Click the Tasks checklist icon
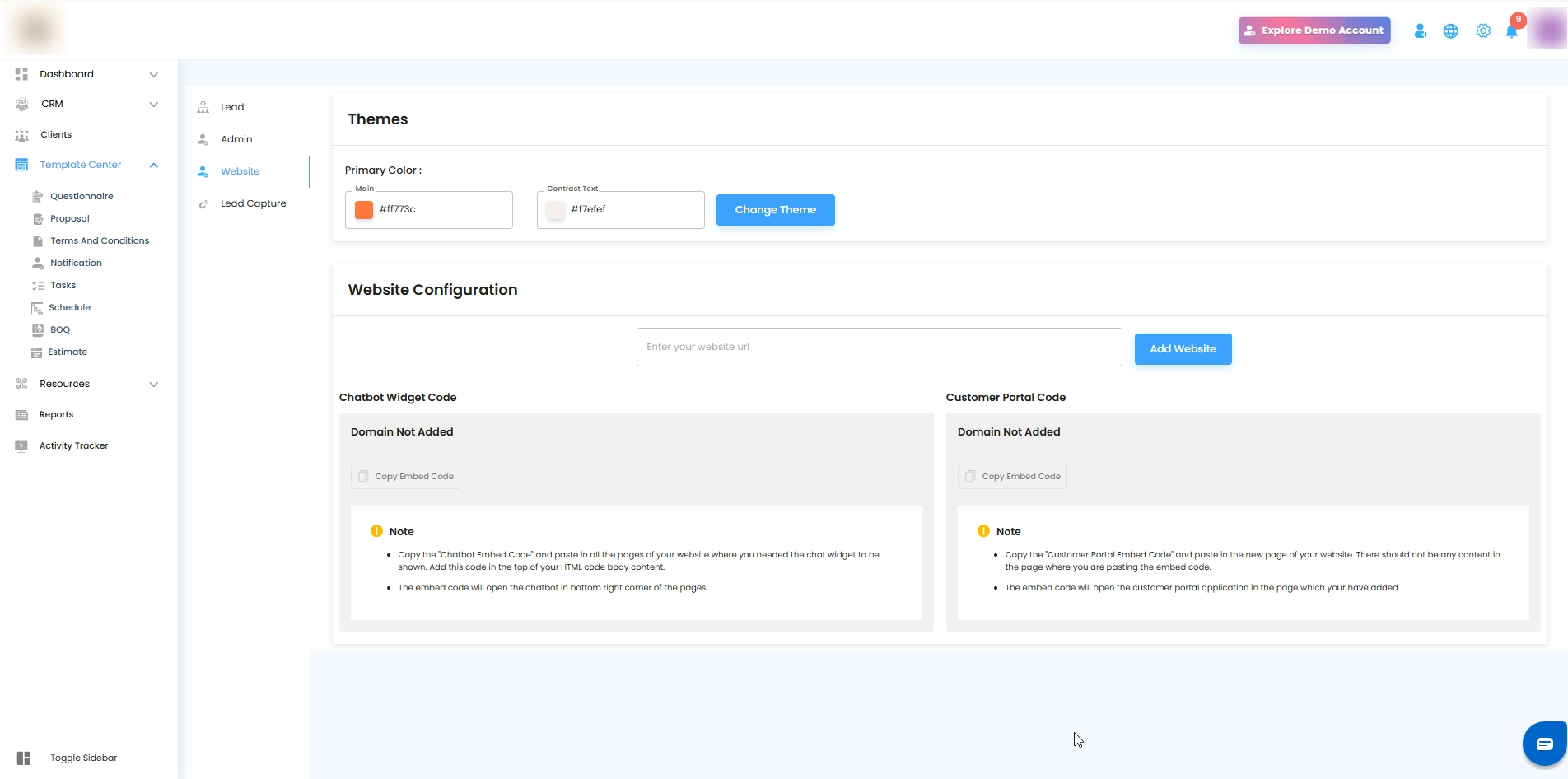This screenshot has height=779, width=1568. tap(38, 286)
